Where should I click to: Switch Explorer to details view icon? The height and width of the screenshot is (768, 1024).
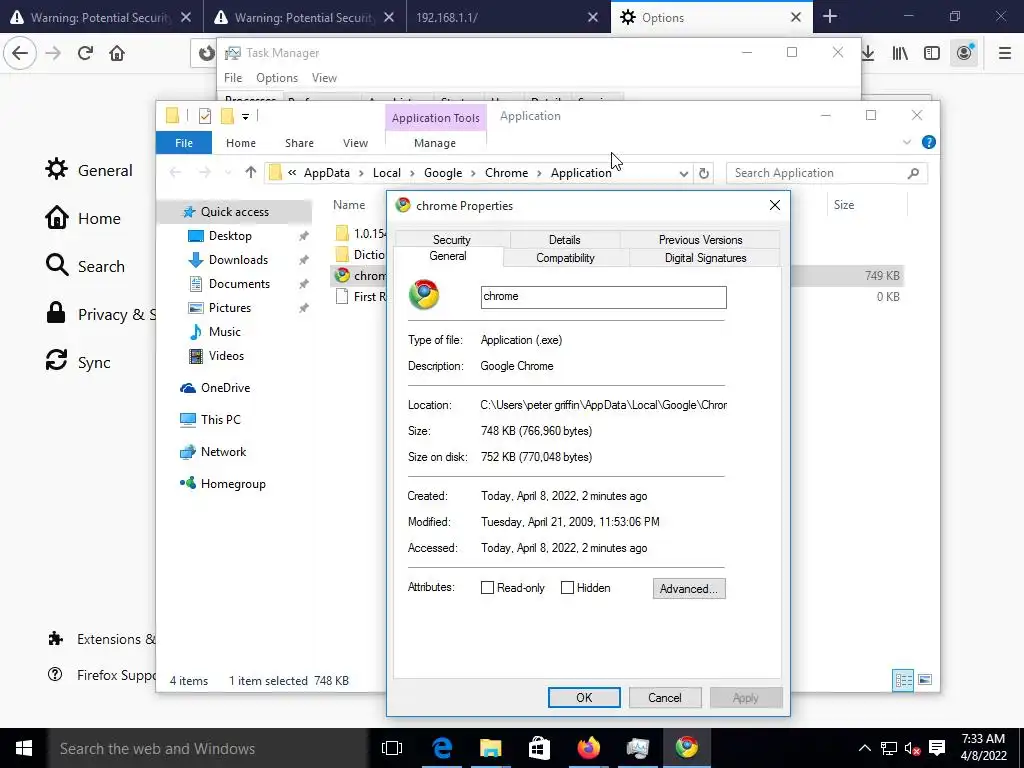coord(903,680)
